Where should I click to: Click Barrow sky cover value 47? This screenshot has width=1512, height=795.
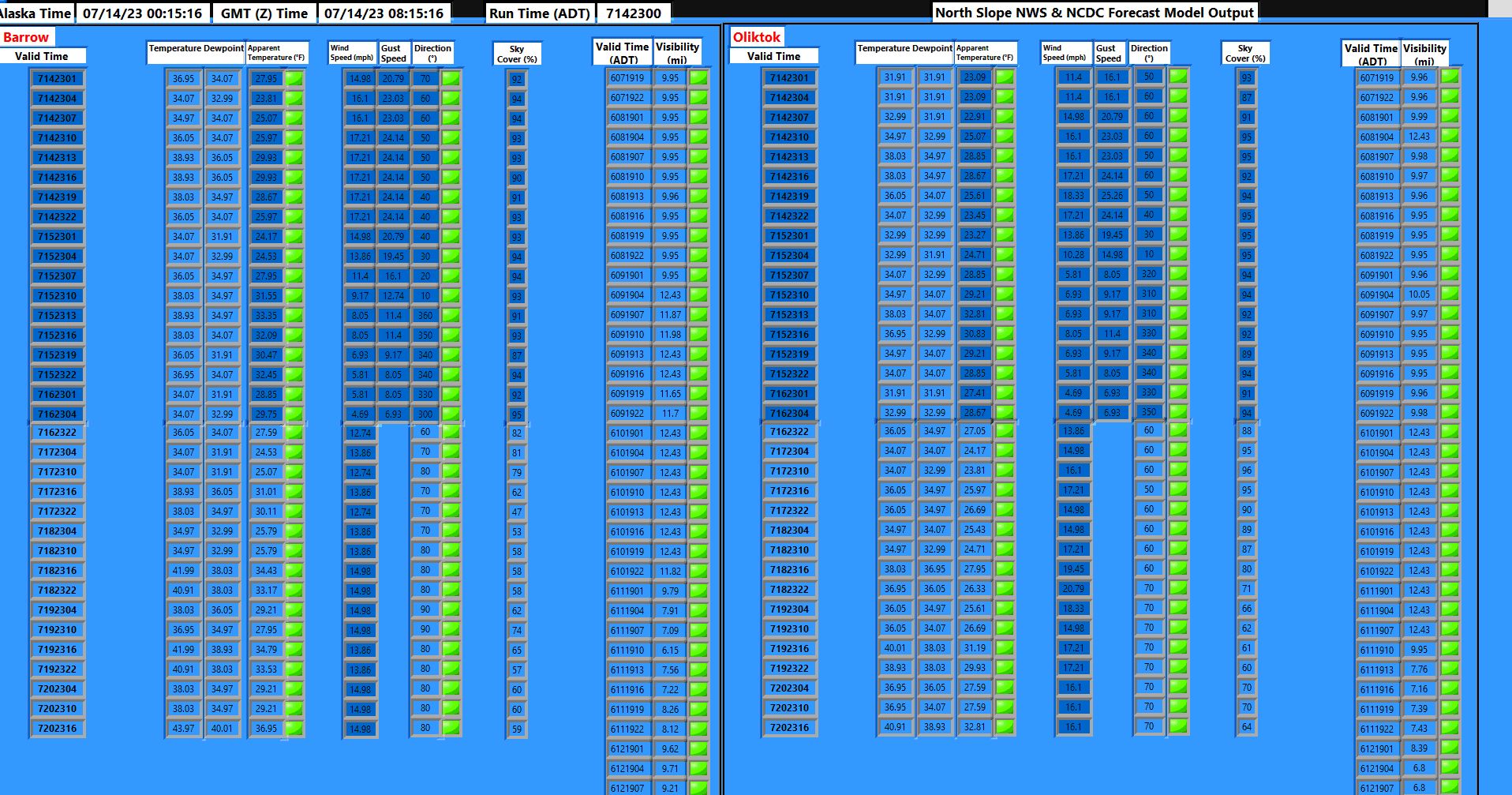517,512
